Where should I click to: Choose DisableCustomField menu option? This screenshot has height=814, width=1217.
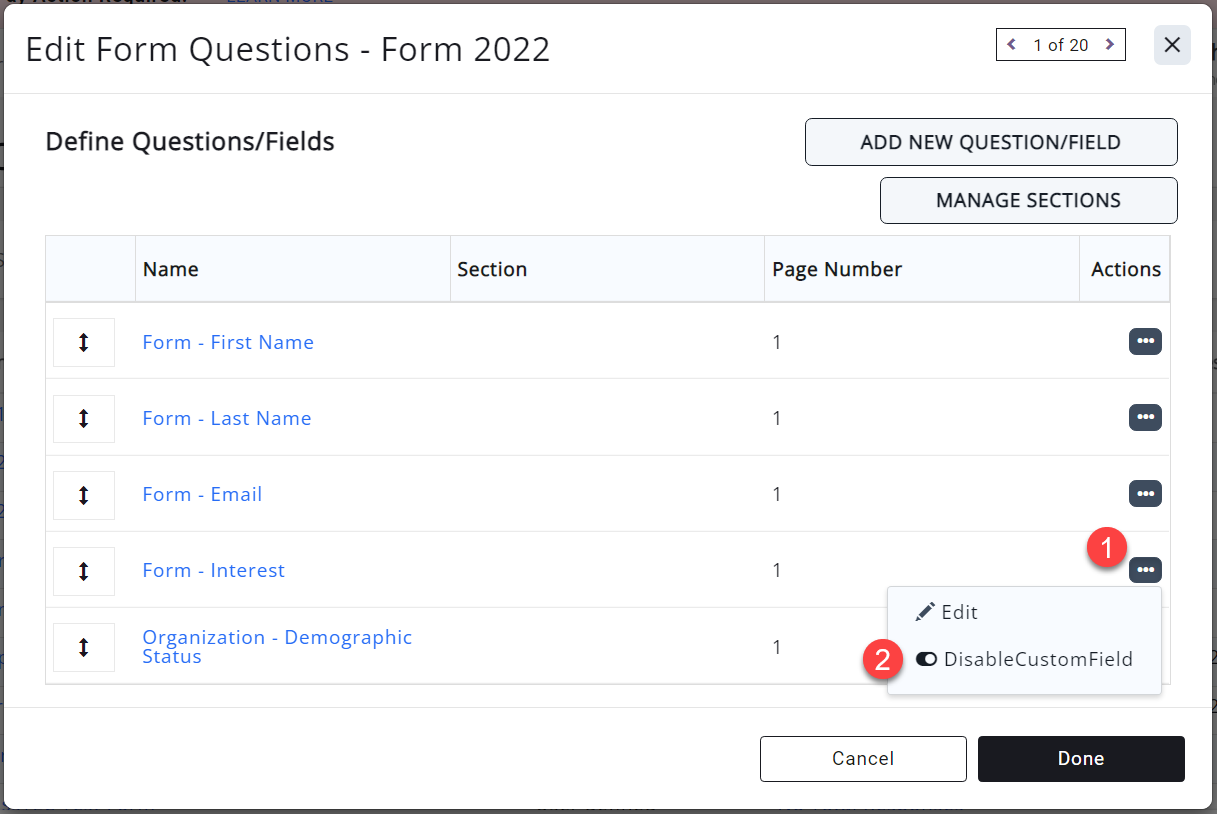(1037, 659)
